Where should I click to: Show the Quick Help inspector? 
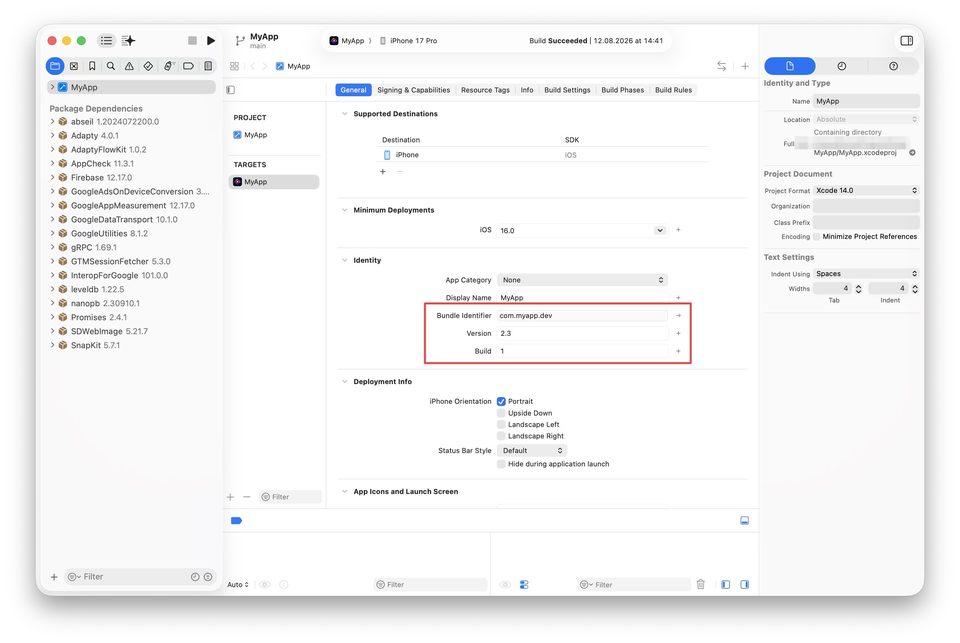point(893,66)
